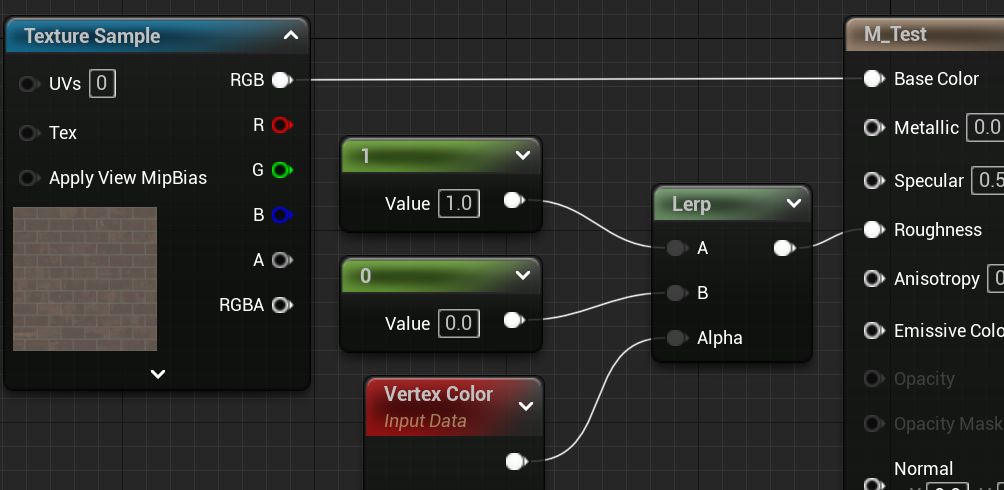Click the blue B output pin
1004x490 pixels.
tap(281, 215)
